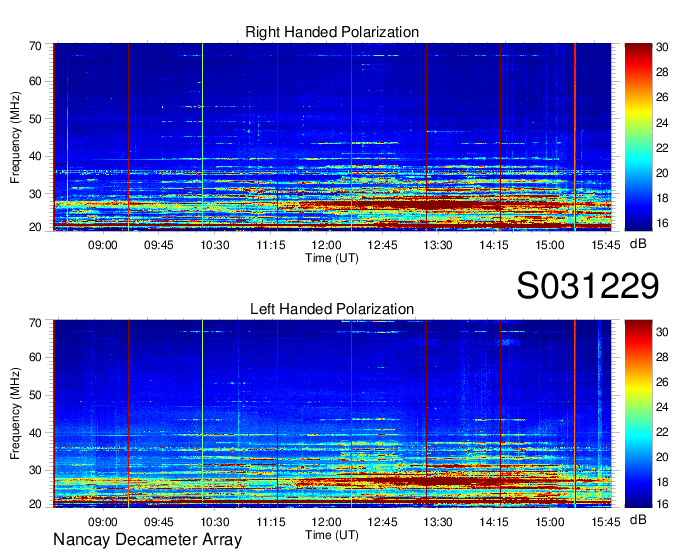Click the Left Handed Polarization title
Screen dimensions: 680x552
coord(332,309)
